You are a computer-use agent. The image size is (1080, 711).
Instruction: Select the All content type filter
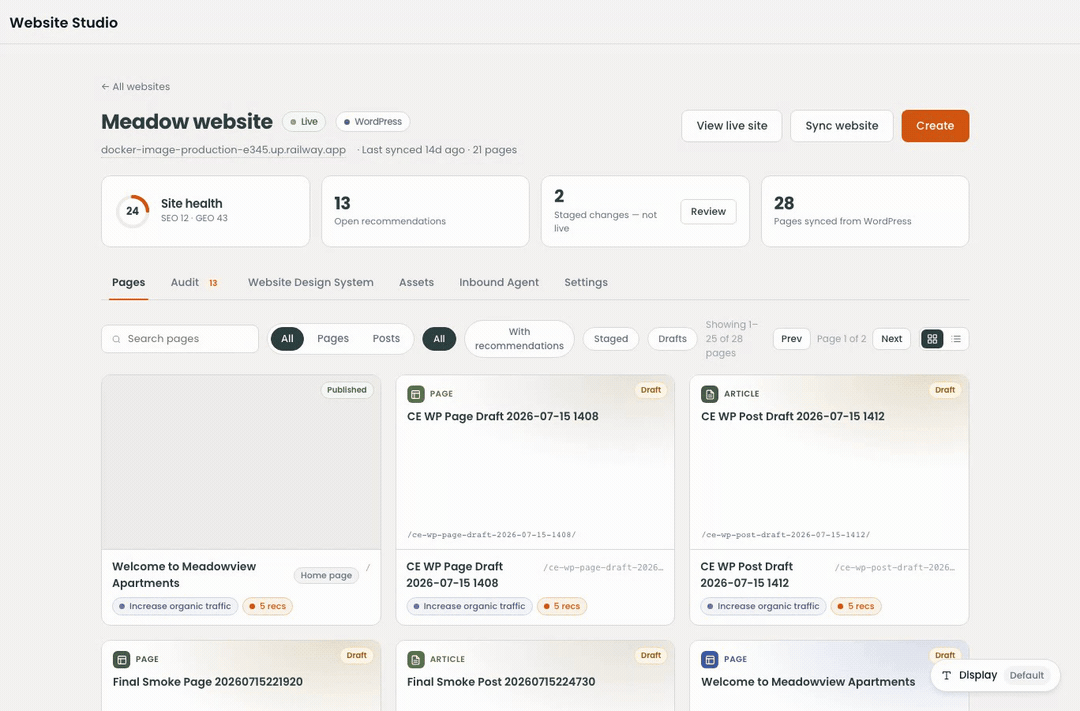click(287, 339)
